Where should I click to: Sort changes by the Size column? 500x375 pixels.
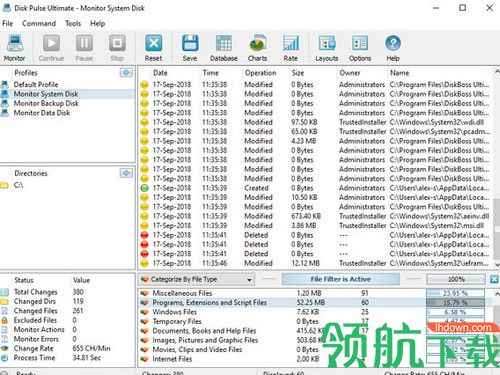pyautogui.click(x=298, y=73)
